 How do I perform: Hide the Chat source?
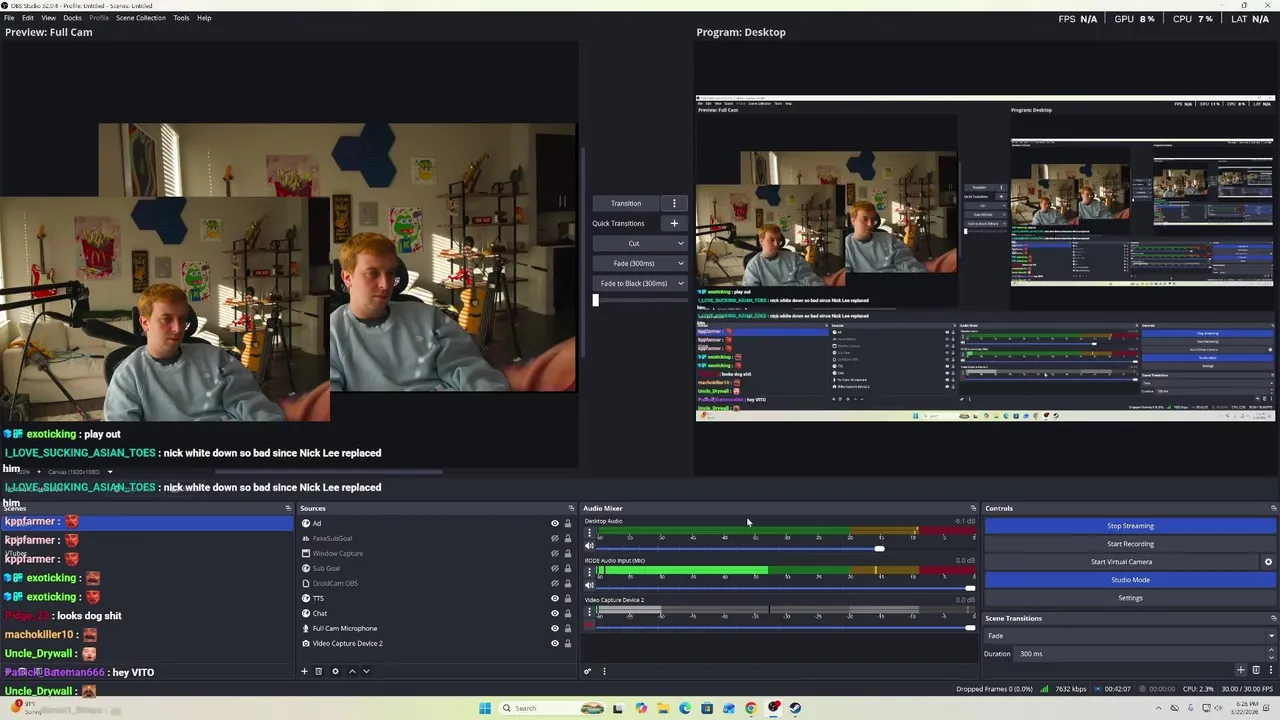tap(555, 613)
